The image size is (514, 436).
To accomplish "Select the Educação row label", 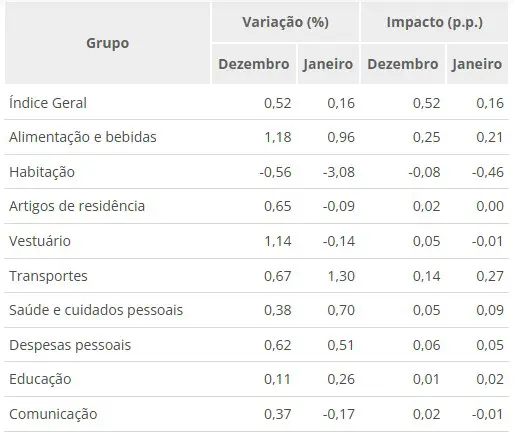I will click(40, 379).
